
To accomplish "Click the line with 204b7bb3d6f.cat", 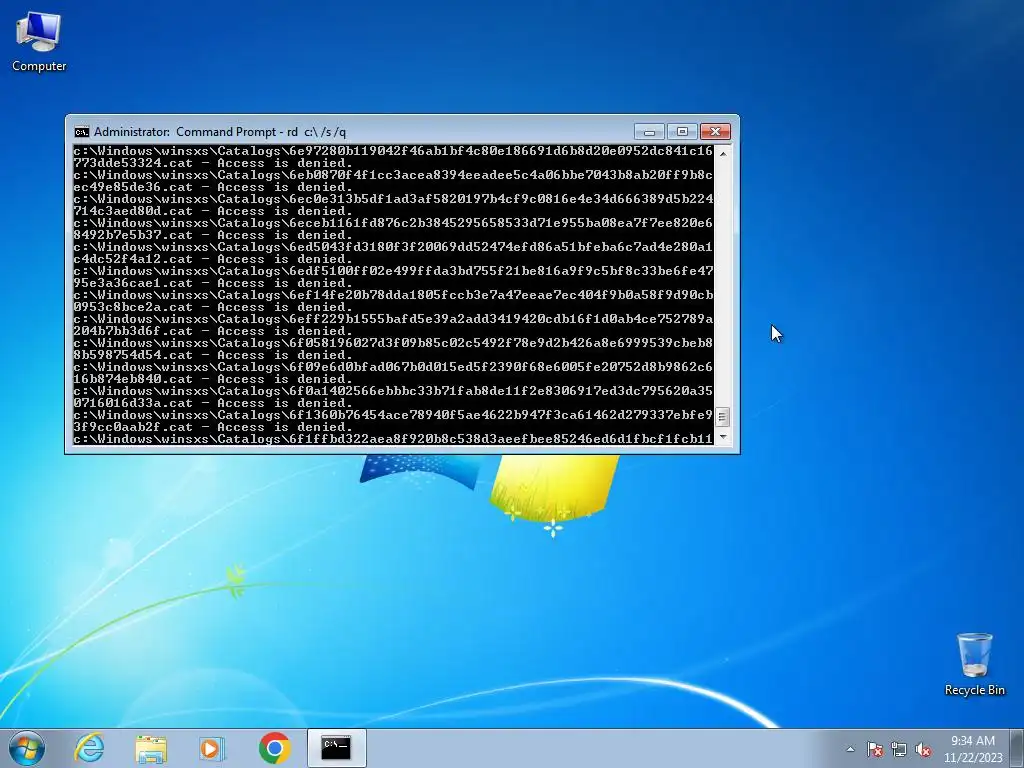I will click(213, 331).
